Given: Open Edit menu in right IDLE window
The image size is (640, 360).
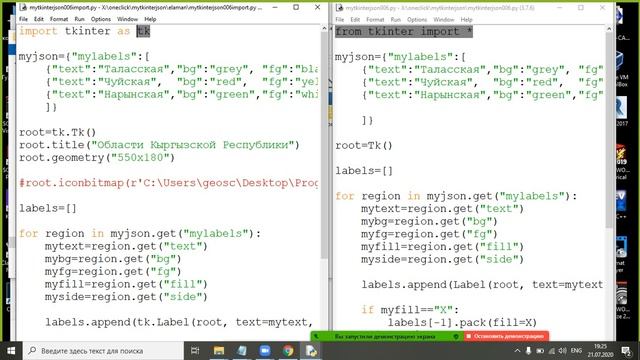Looking at the screenshot, I should tap(355, 20).
